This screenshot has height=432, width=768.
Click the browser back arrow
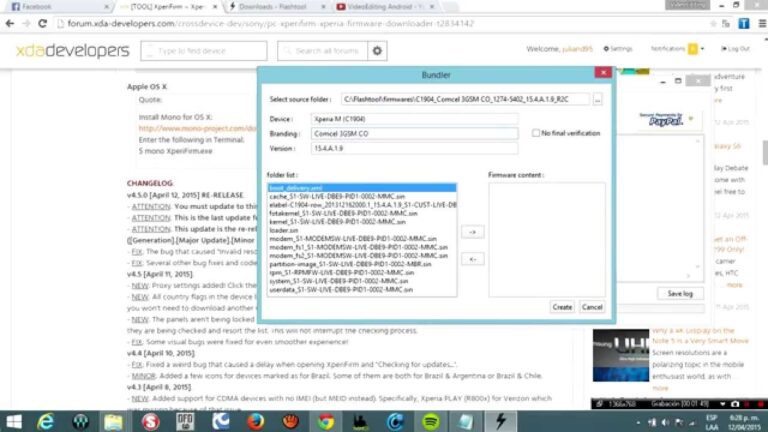point(10,23)
